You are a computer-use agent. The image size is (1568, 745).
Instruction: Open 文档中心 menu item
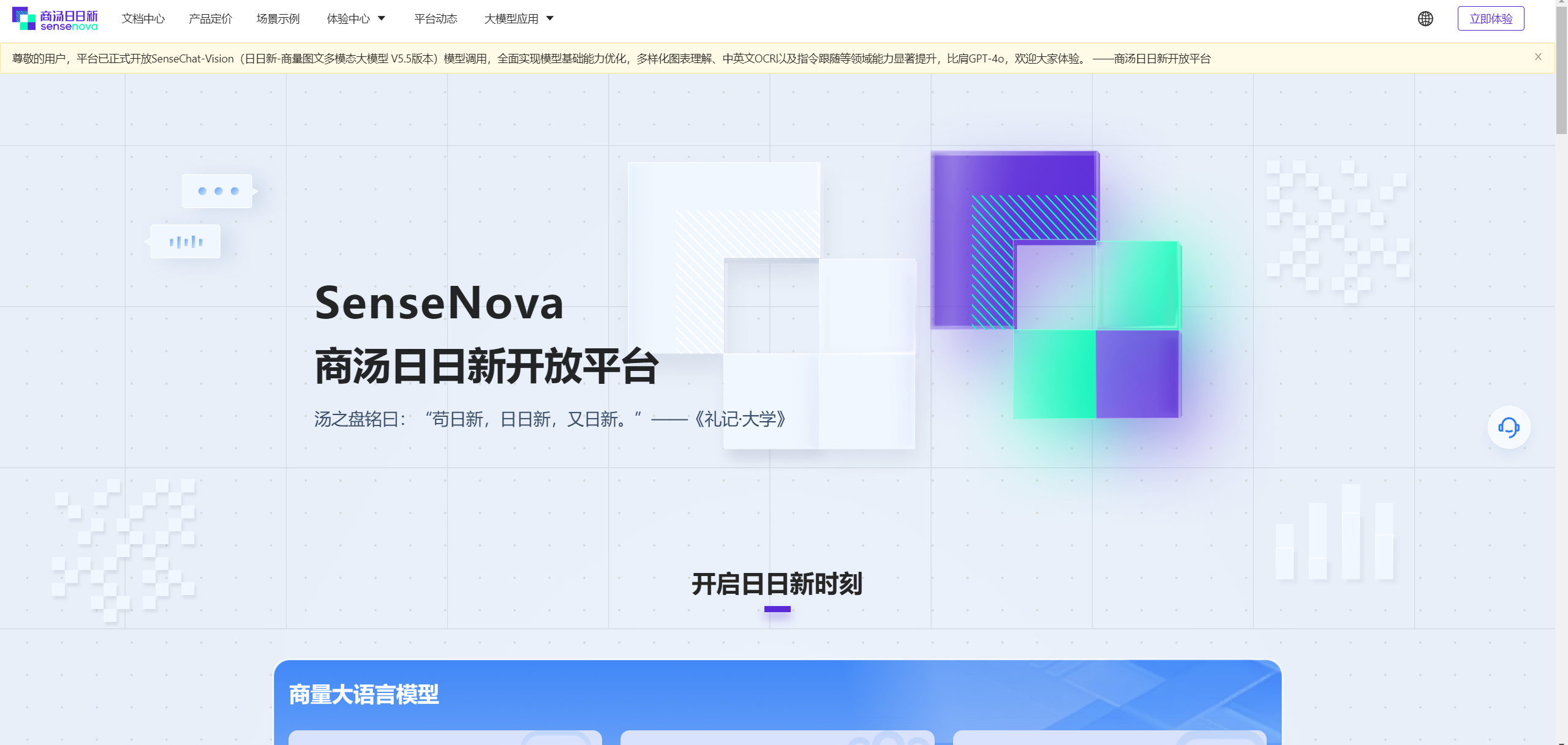(x=143, y=18)
